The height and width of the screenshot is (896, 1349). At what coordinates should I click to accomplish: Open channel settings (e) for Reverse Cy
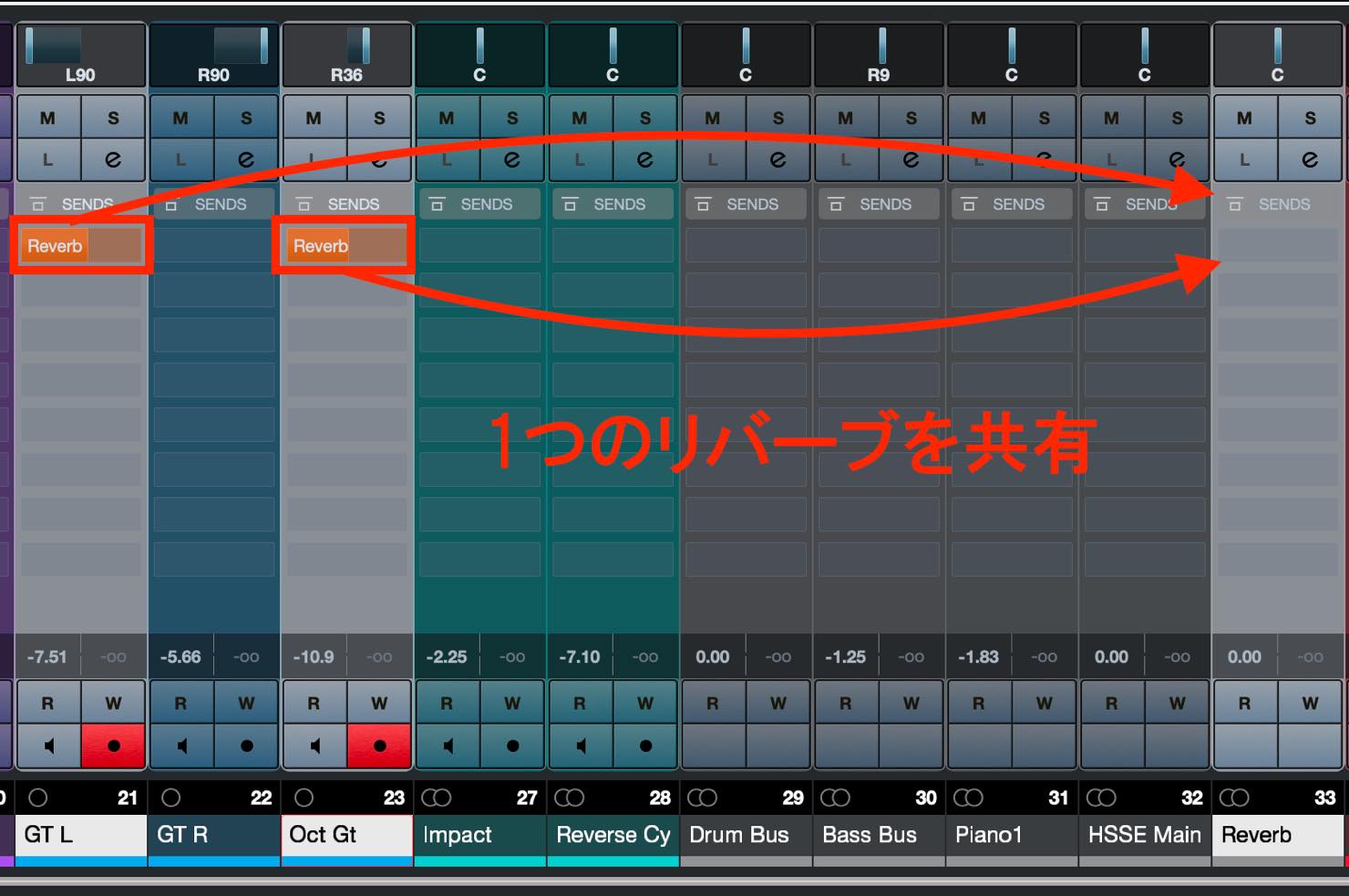[x=645, y=160]
